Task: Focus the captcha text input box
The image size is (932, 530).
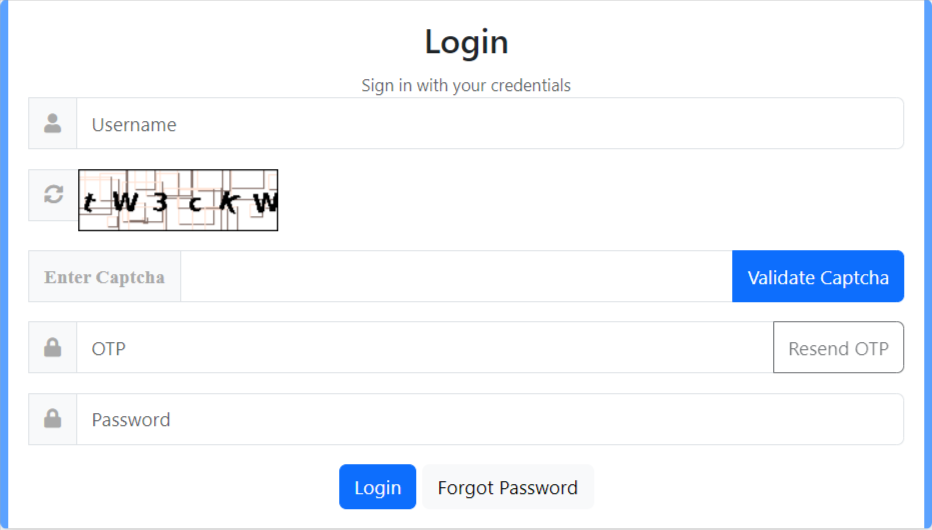Action: pyautogui.click(x=456, y=276)
